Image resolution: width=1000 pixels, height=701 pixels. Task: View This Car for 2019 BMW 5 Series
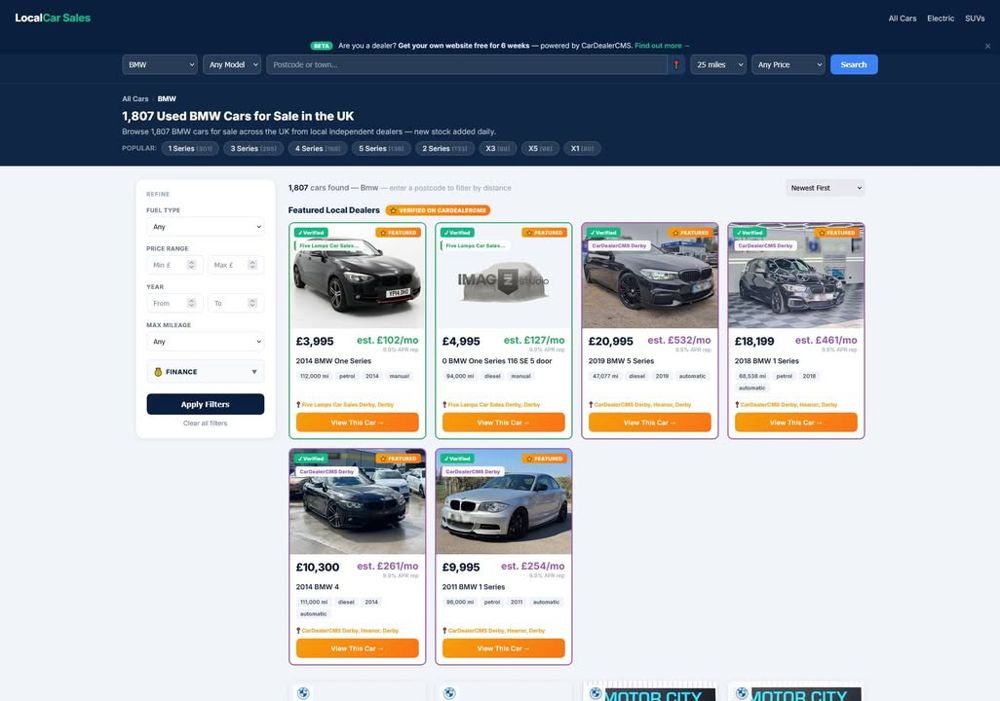pyautogui.click(x=650, y=422)
